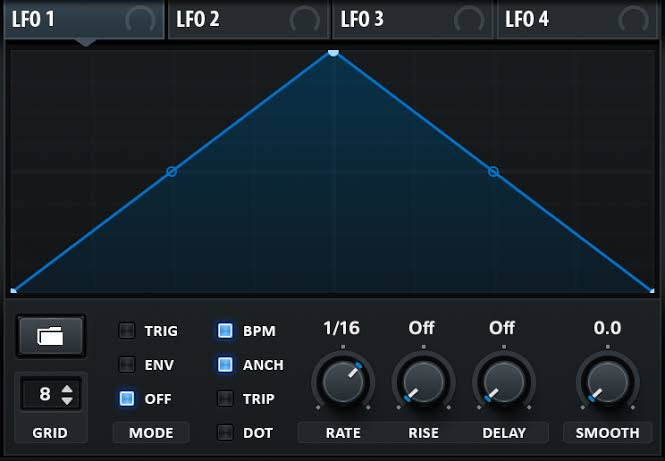665x461 pixels.
Task: Click the LFO 4 modulation source circle
Action: [634, 20]
